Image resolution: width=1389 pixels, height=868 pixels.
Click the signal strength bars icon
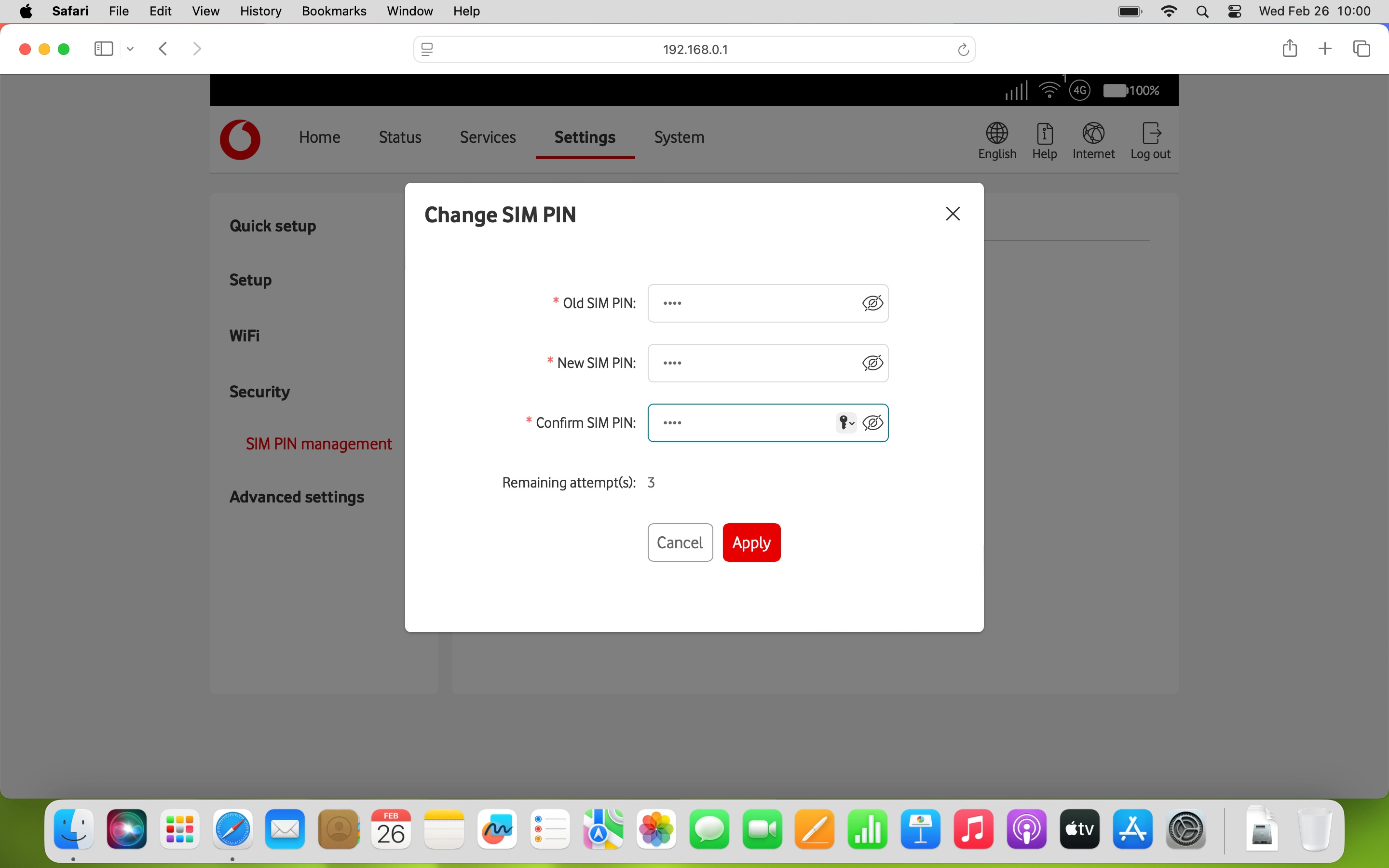pos(1016,90)
